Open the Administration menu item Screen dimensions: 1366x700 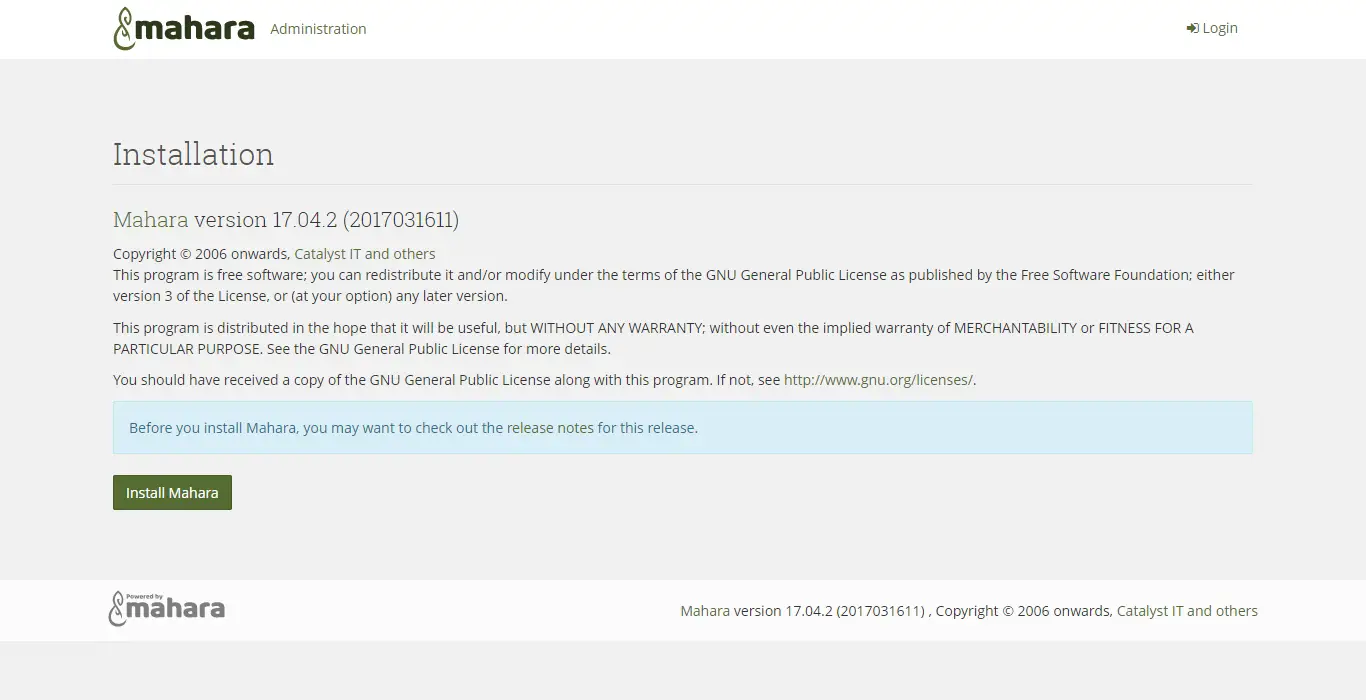tap(318, 29)
